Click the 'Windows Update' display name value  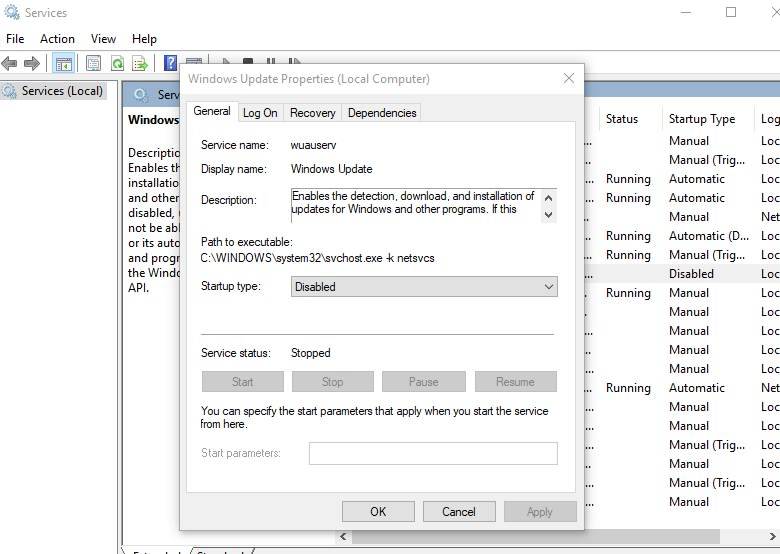(x=332, y=169)
